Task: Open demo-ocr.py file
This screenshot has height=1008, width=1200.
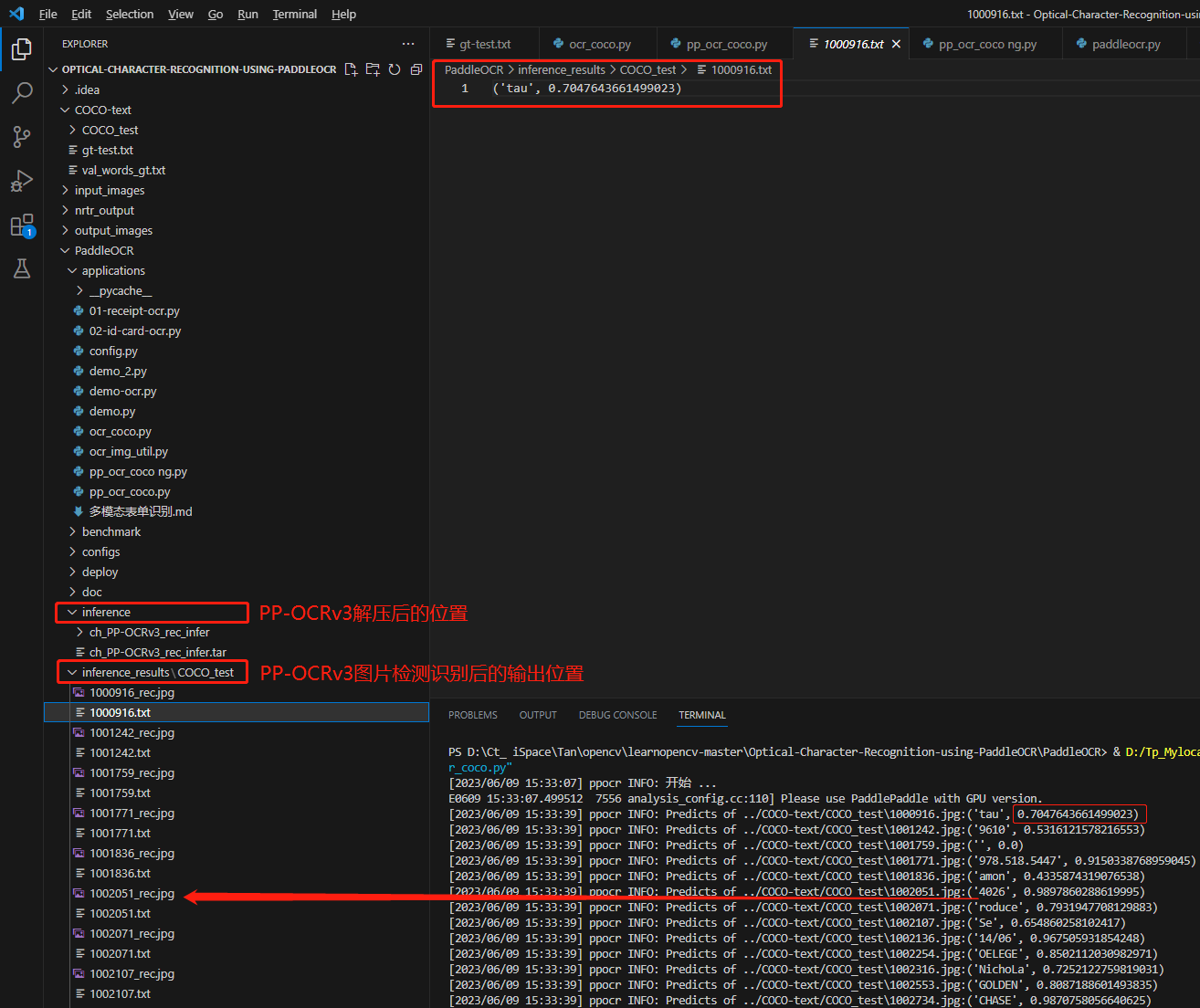Action: pos(237,391)
